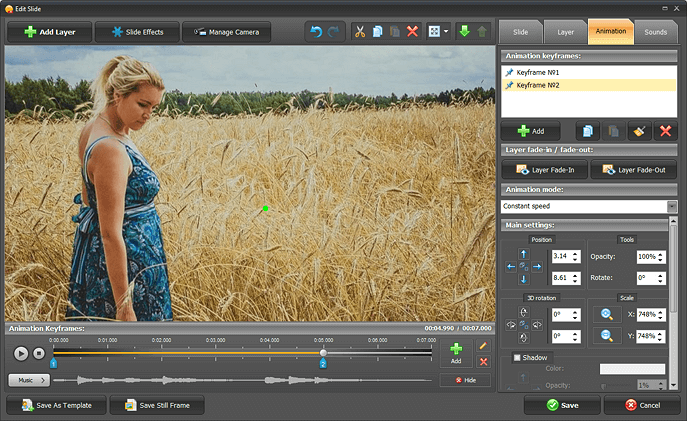687x421 pixels.
Task: Rotate 3D downward with bottom rotation icon
Action: click(524, 337)
